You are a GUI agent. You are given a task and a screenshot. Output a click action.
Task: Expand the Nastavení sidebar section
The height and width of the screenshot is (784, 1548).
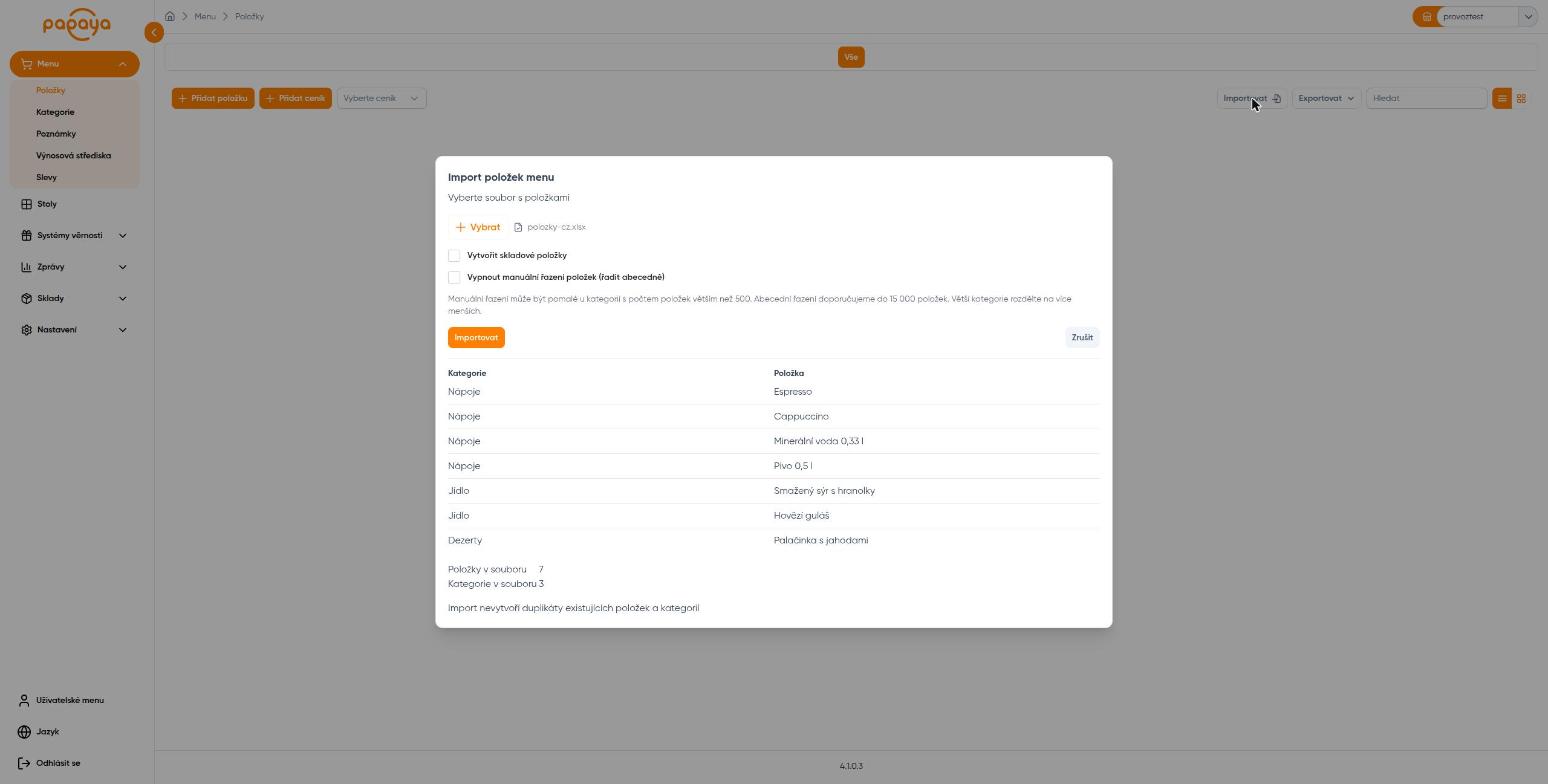tap(75, 330)
